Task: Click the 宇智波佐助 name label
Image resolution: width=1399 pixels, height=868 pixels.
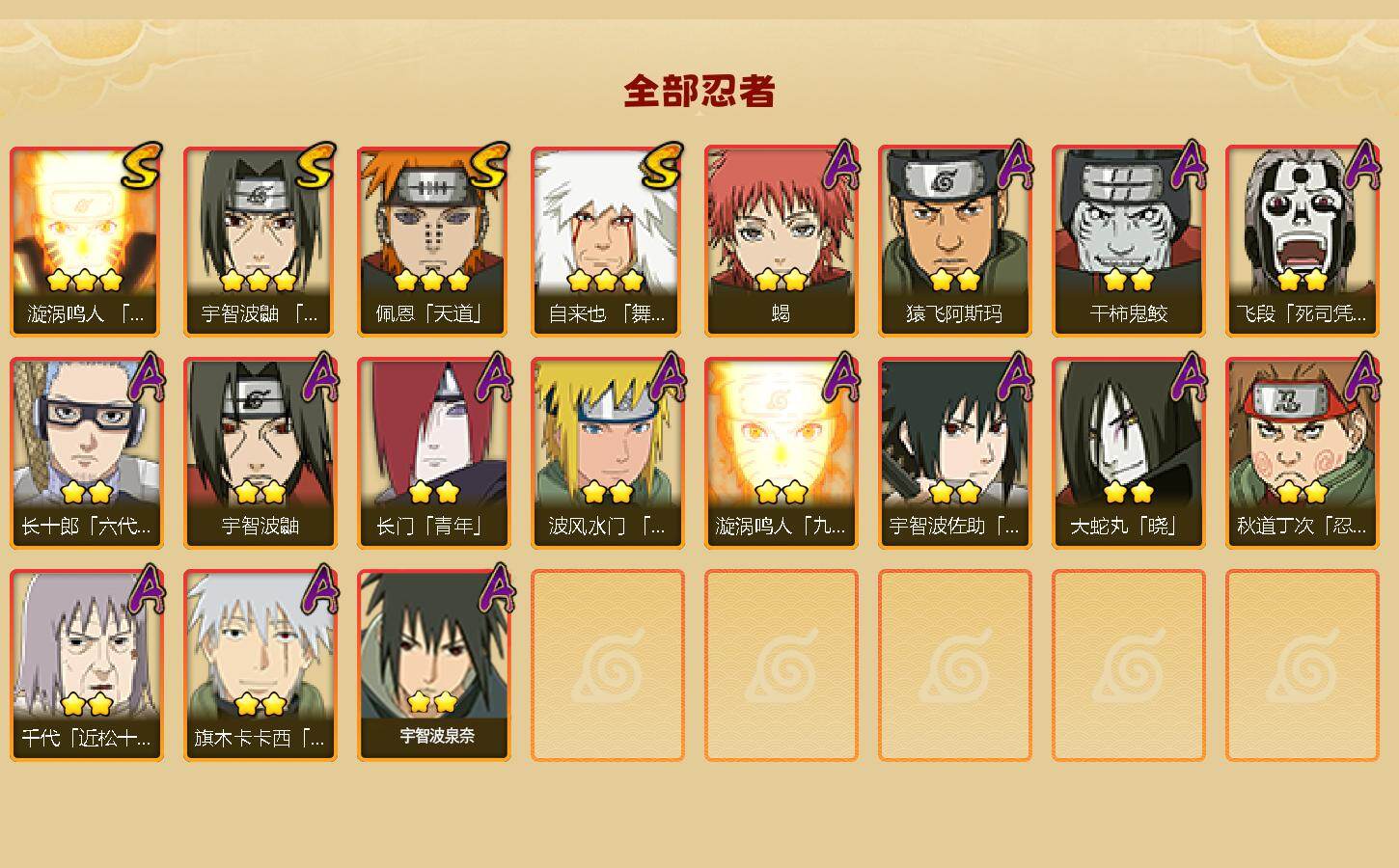Action: (954, 527)
